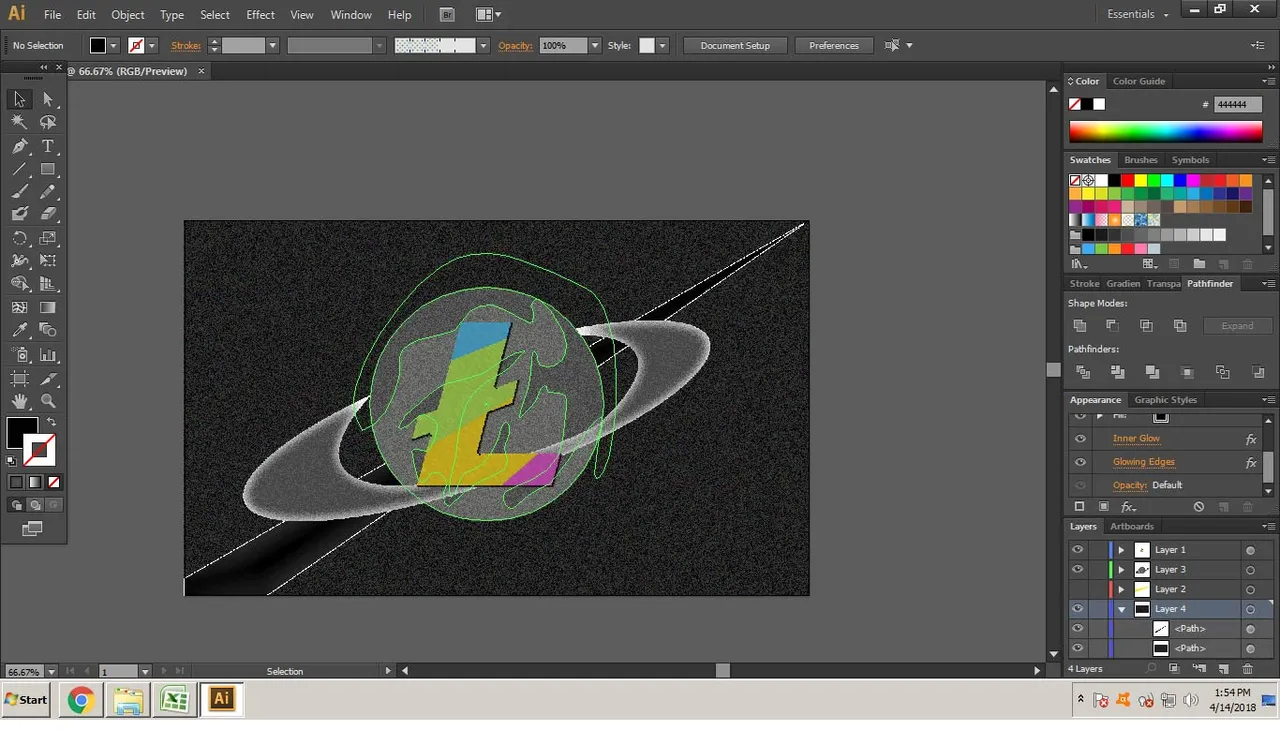Open the Object menu
Viewport: 1280px width, 730px height.
click(128, 15)
